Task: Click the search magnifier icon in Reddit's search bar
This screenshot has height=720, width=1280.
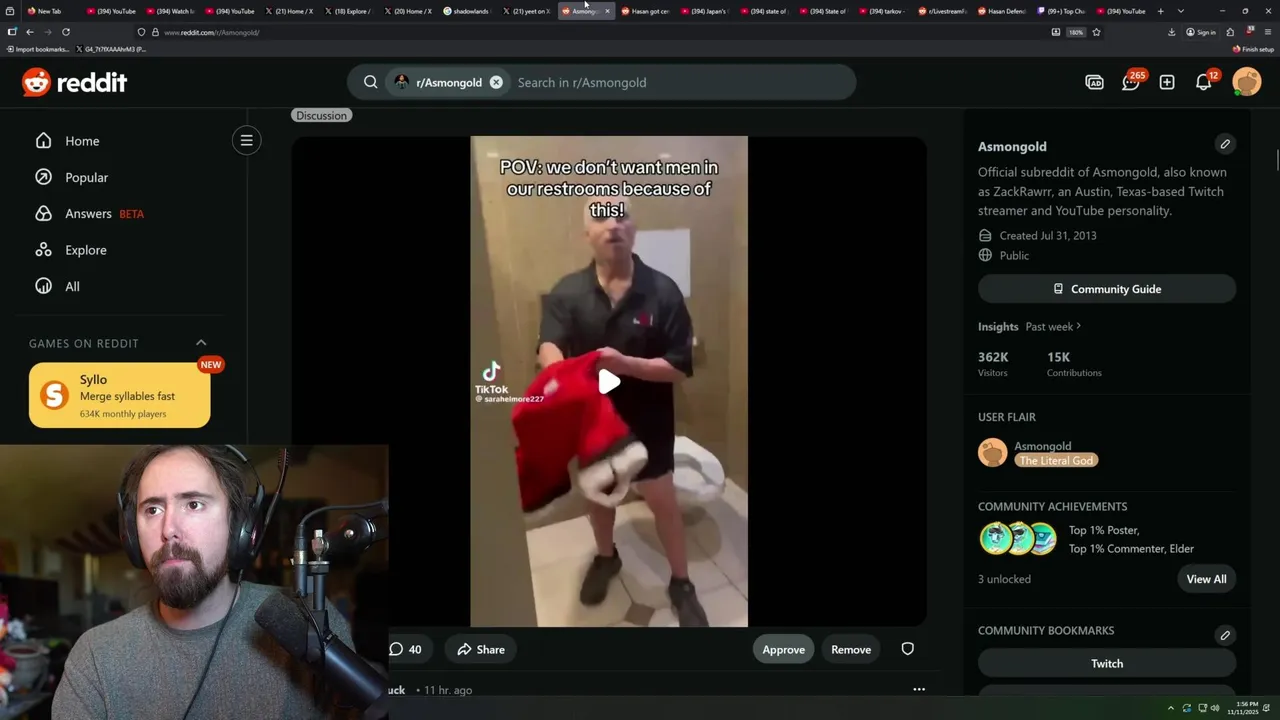Action: pyautogui.click(x=370, y=82)
